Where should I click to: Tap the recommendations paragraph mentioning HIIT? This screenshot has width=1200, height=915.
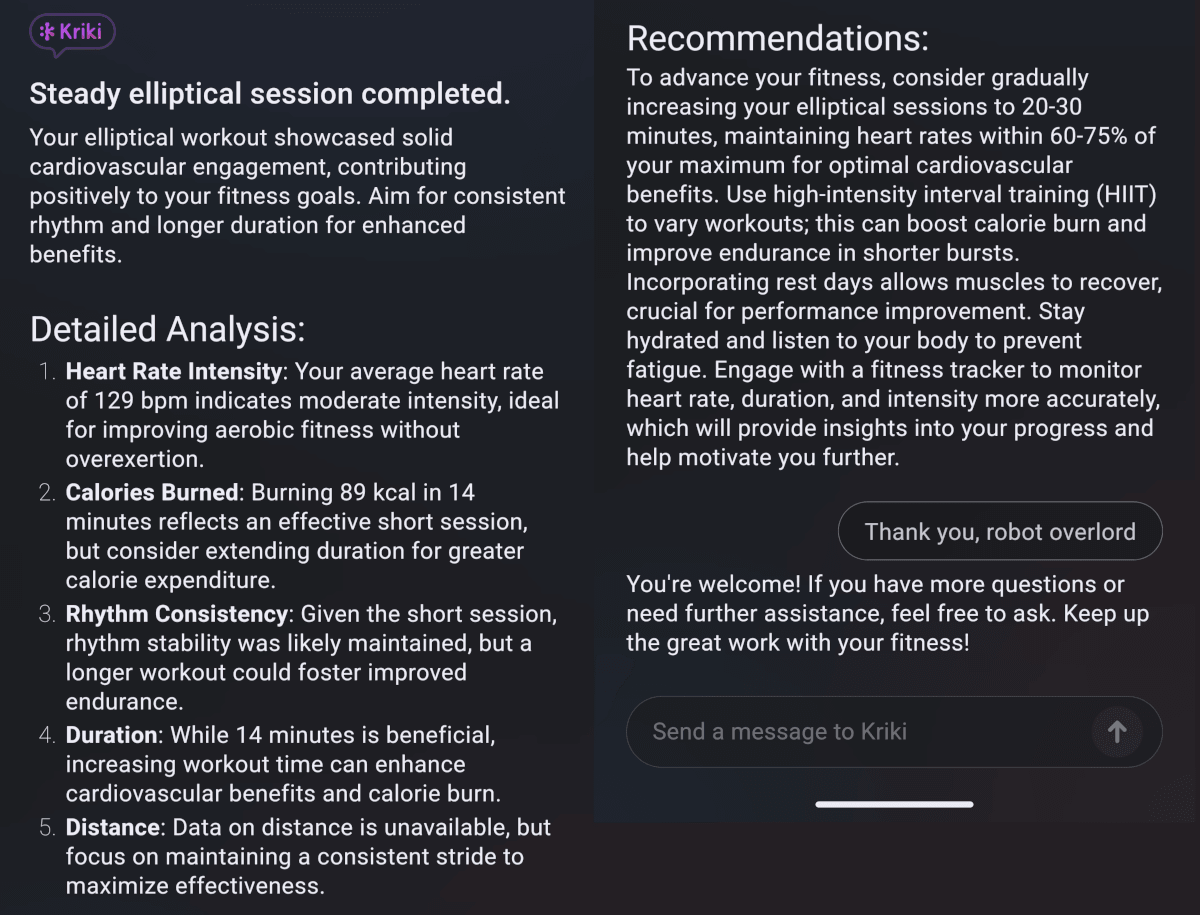pos(894,267)
